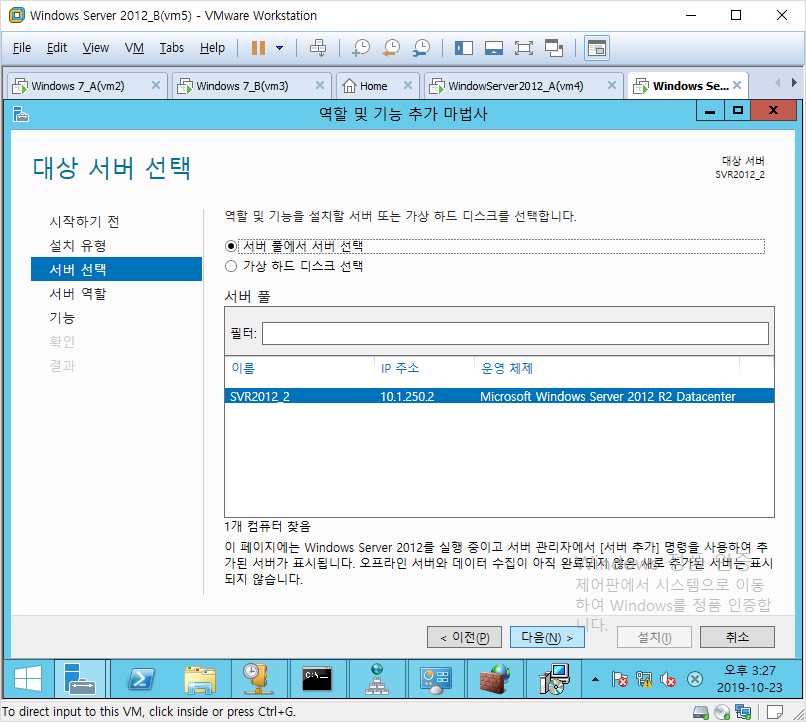
Task: Revert VM to previous snapshot
Action: pos(391,48)
